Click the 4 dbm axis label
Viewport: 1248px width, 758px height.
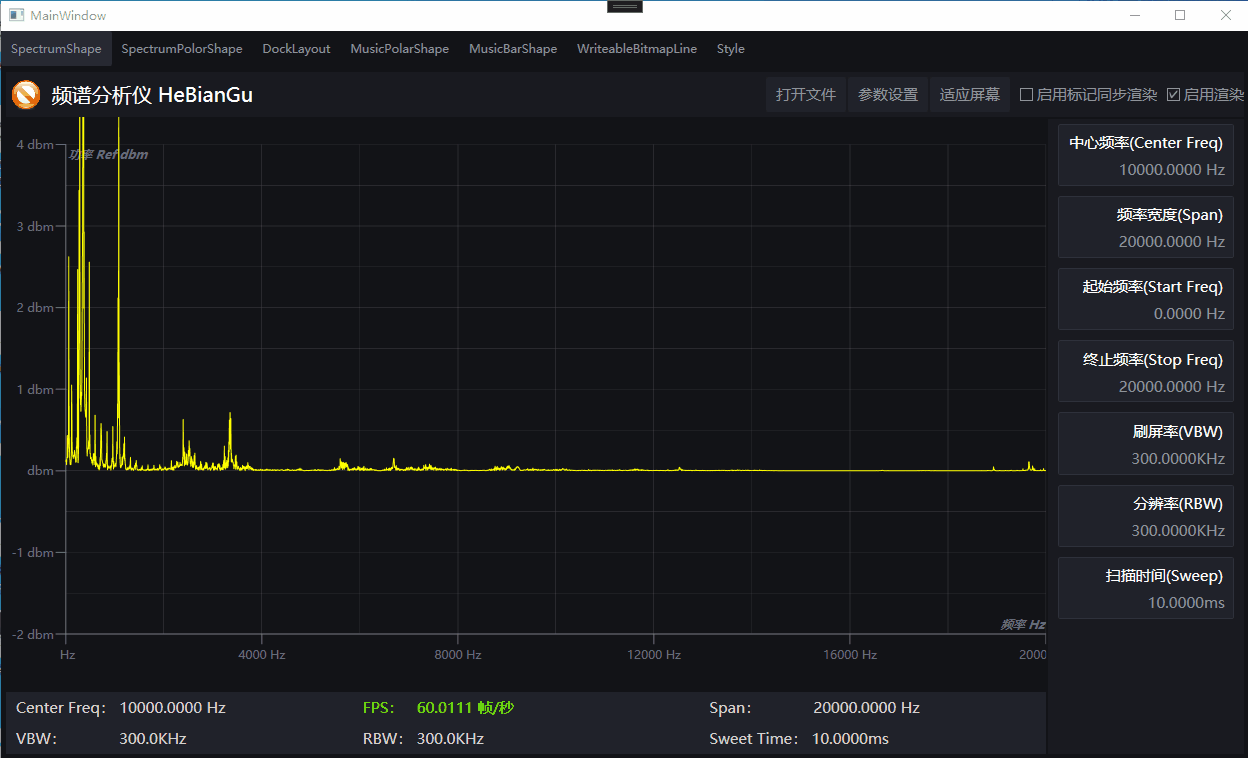pyautogui.click(x=35, y=144)
